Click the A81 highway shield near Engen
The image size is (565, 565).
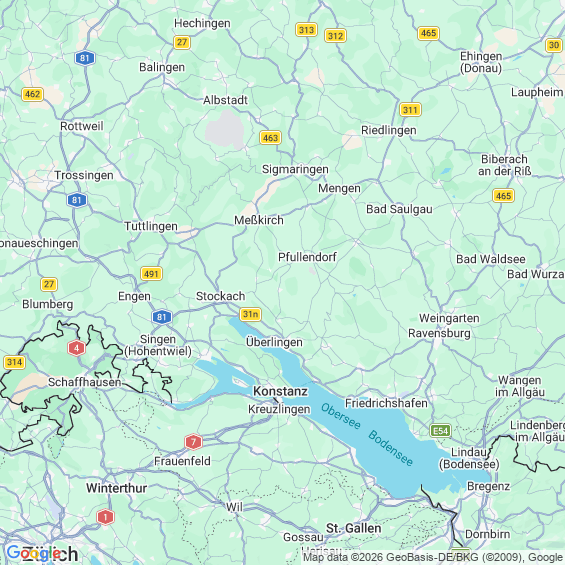(162, 317)
